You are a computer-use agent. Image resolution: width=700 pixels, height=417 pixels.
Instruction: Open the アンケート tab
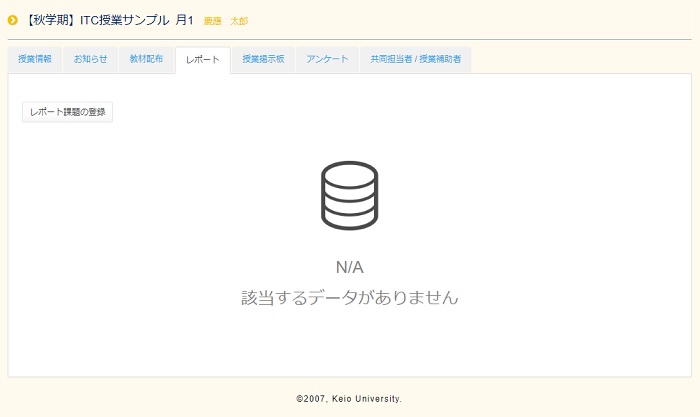328,60
